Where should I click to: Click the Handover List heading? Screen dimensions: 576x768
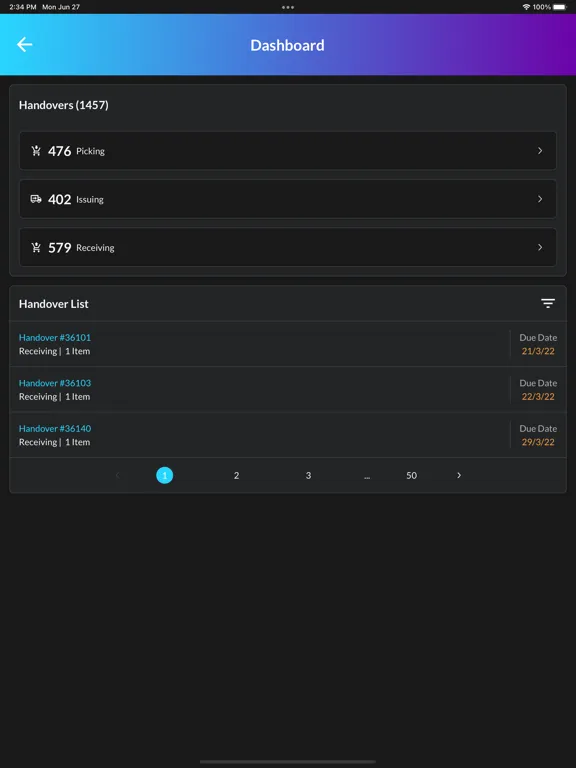coord(54,304)
